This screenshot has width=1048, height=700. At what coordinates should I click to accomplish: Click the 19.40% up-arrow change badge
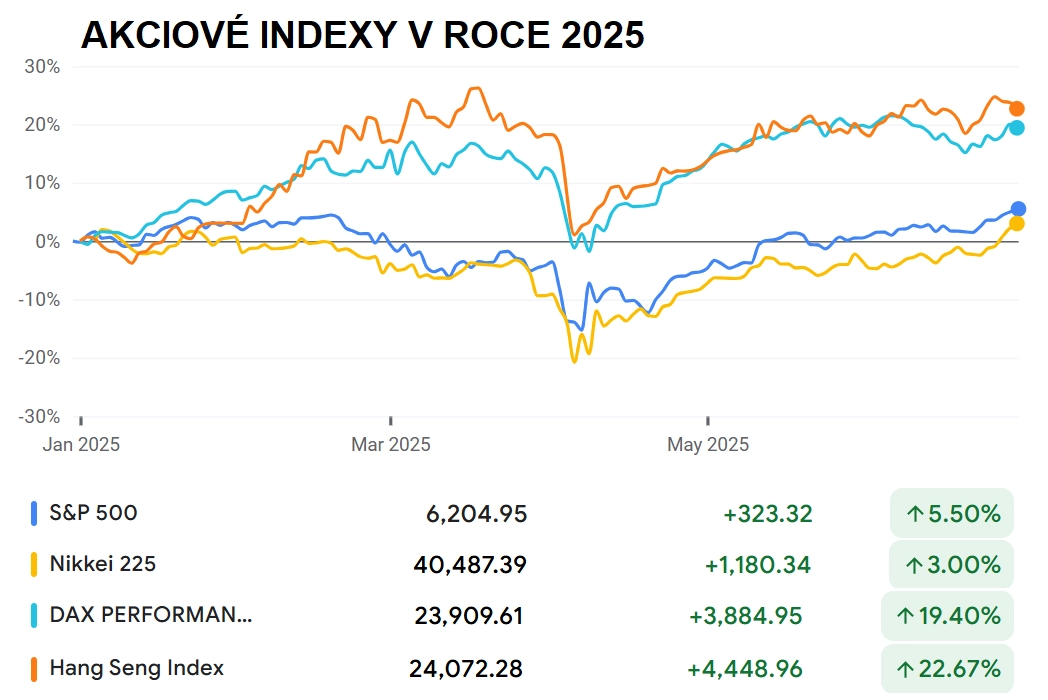947,616
